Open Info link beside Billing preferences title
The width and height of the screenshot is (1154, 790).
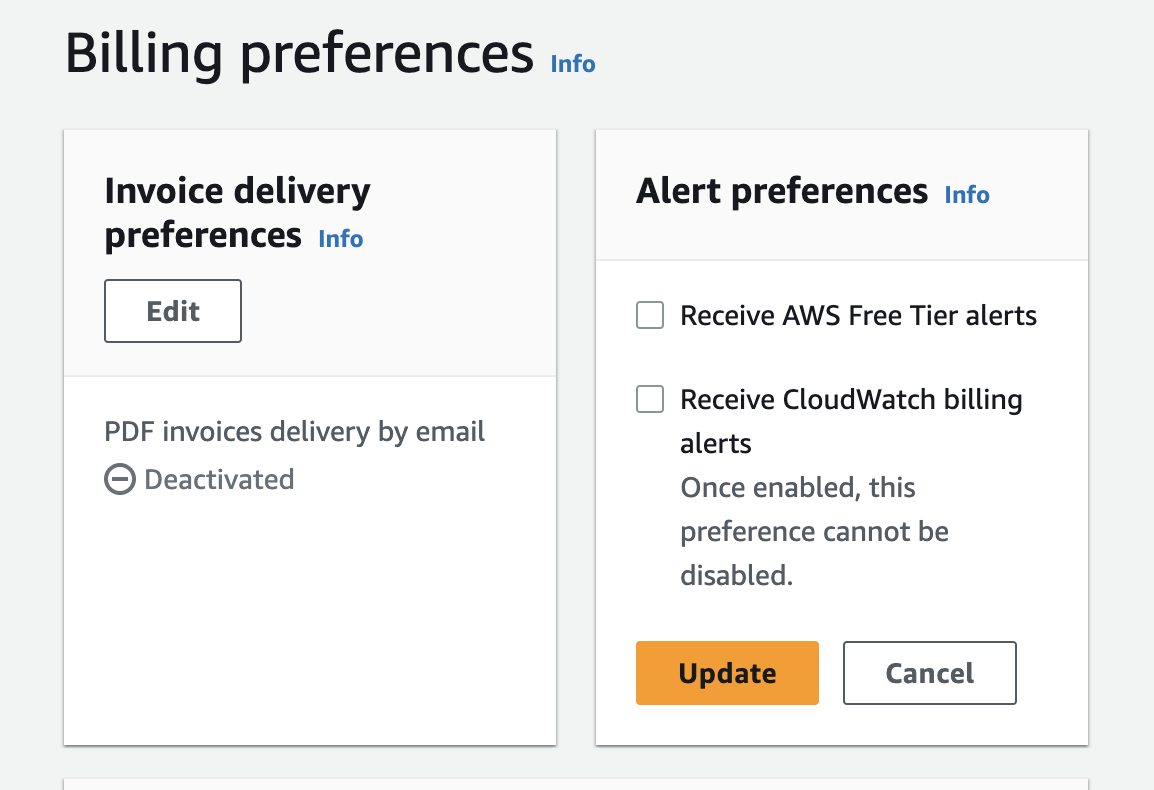pos(573,64)
